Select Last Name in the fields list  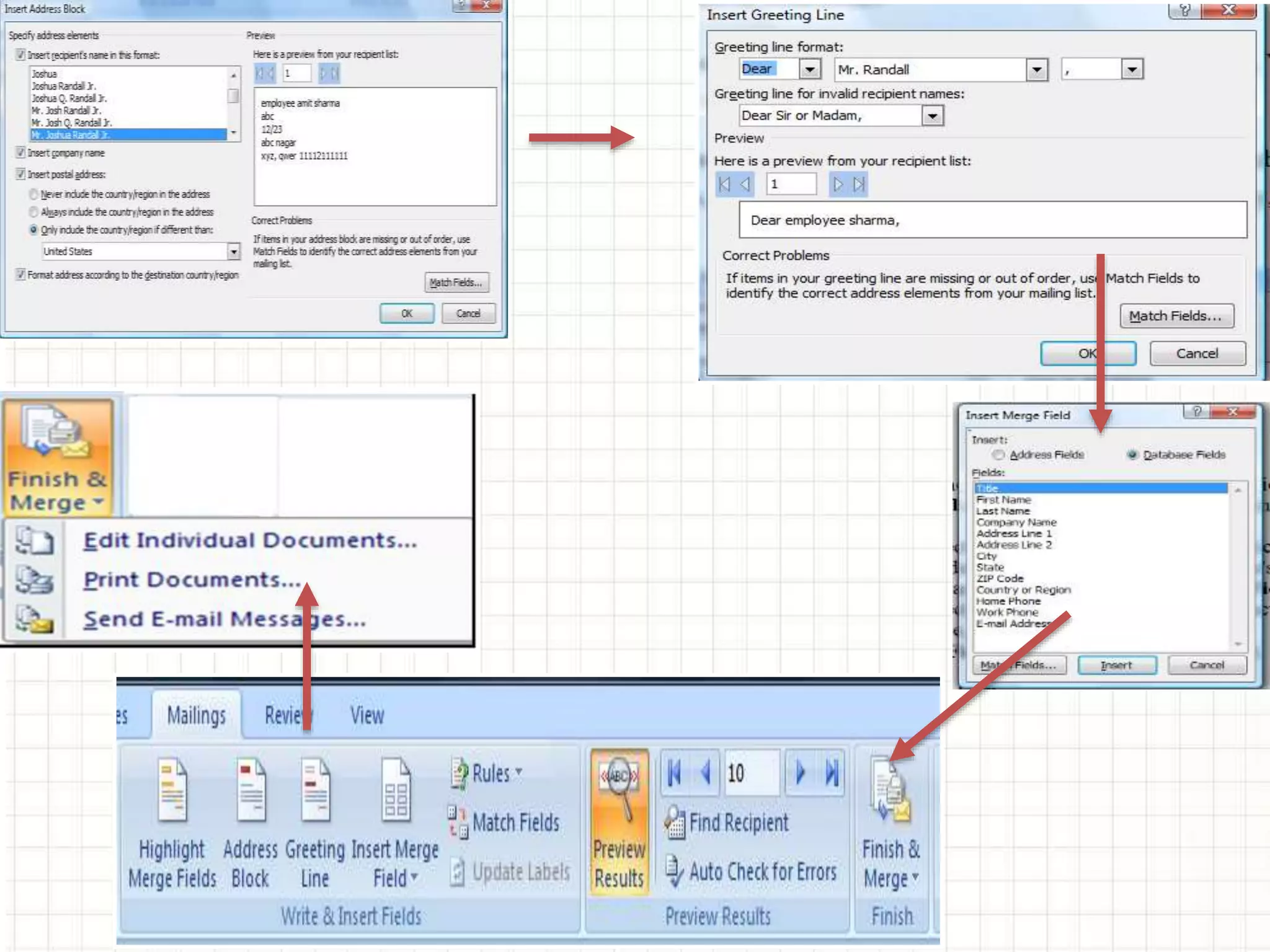(1003, 511)
